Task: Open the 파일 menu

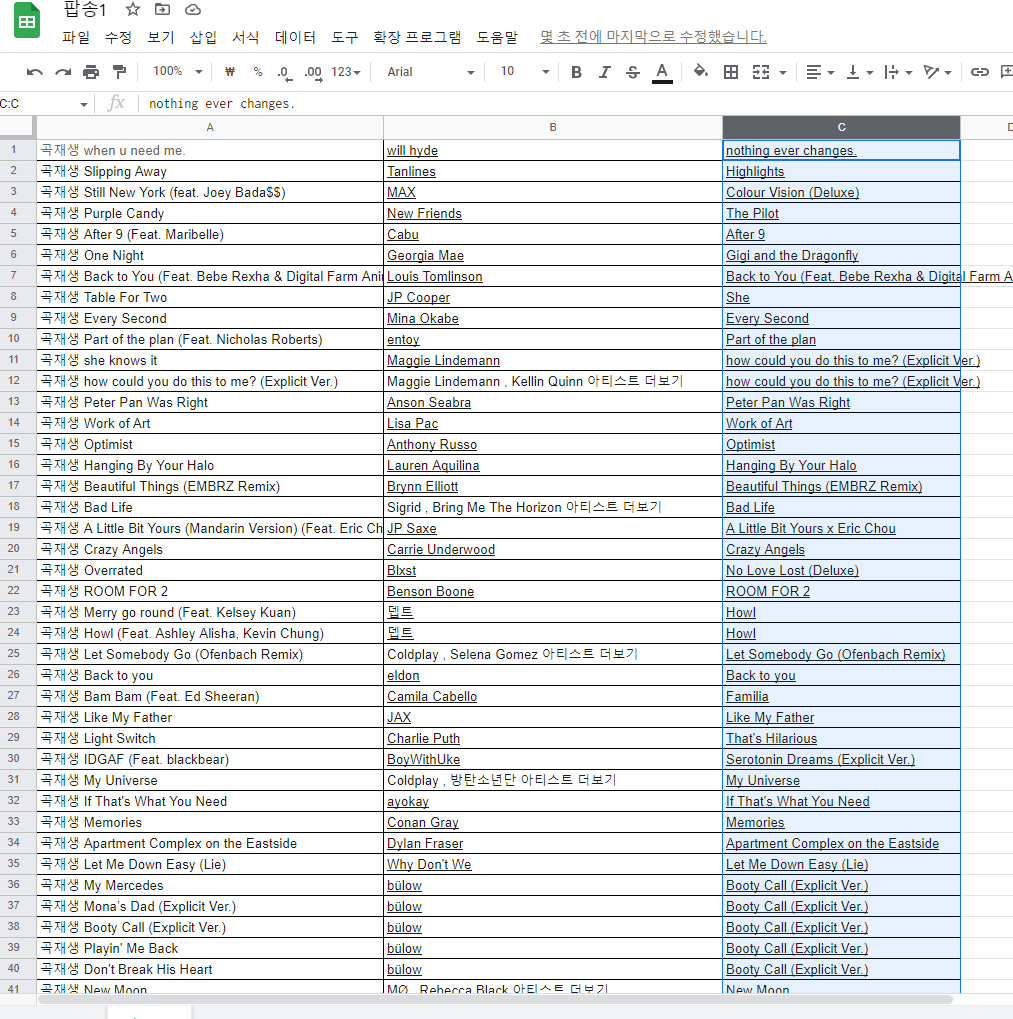Action: pyautogui.click(x=76, y=37)
